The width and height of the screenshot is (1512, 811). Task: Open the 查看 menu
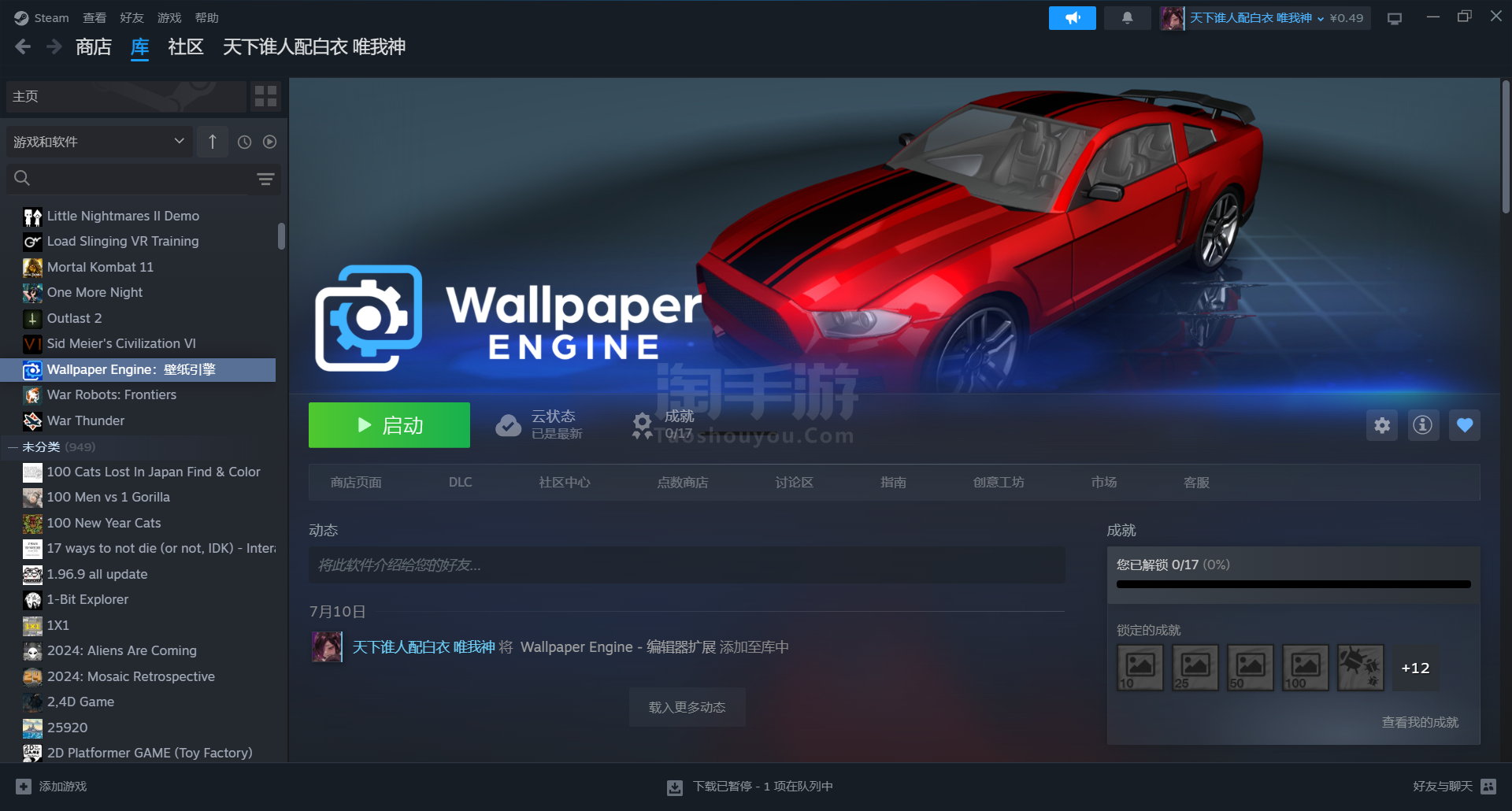[94, 18]
